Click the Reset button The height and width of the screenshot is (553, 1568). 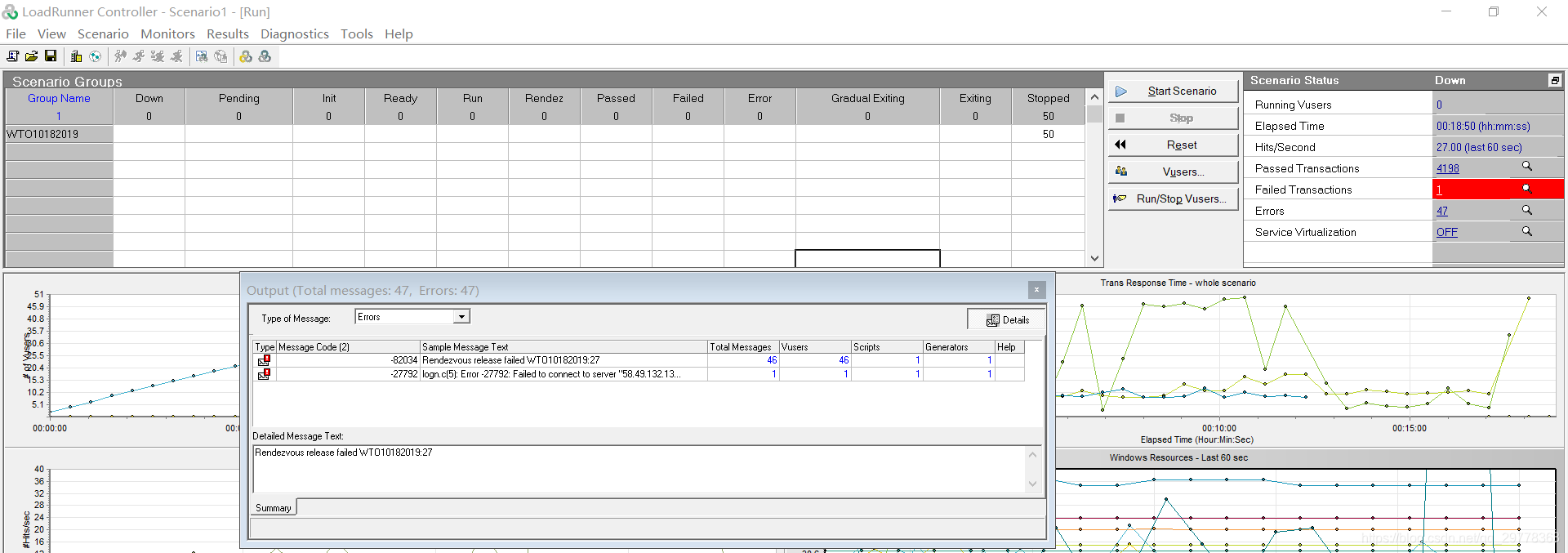pos(1173,145)
